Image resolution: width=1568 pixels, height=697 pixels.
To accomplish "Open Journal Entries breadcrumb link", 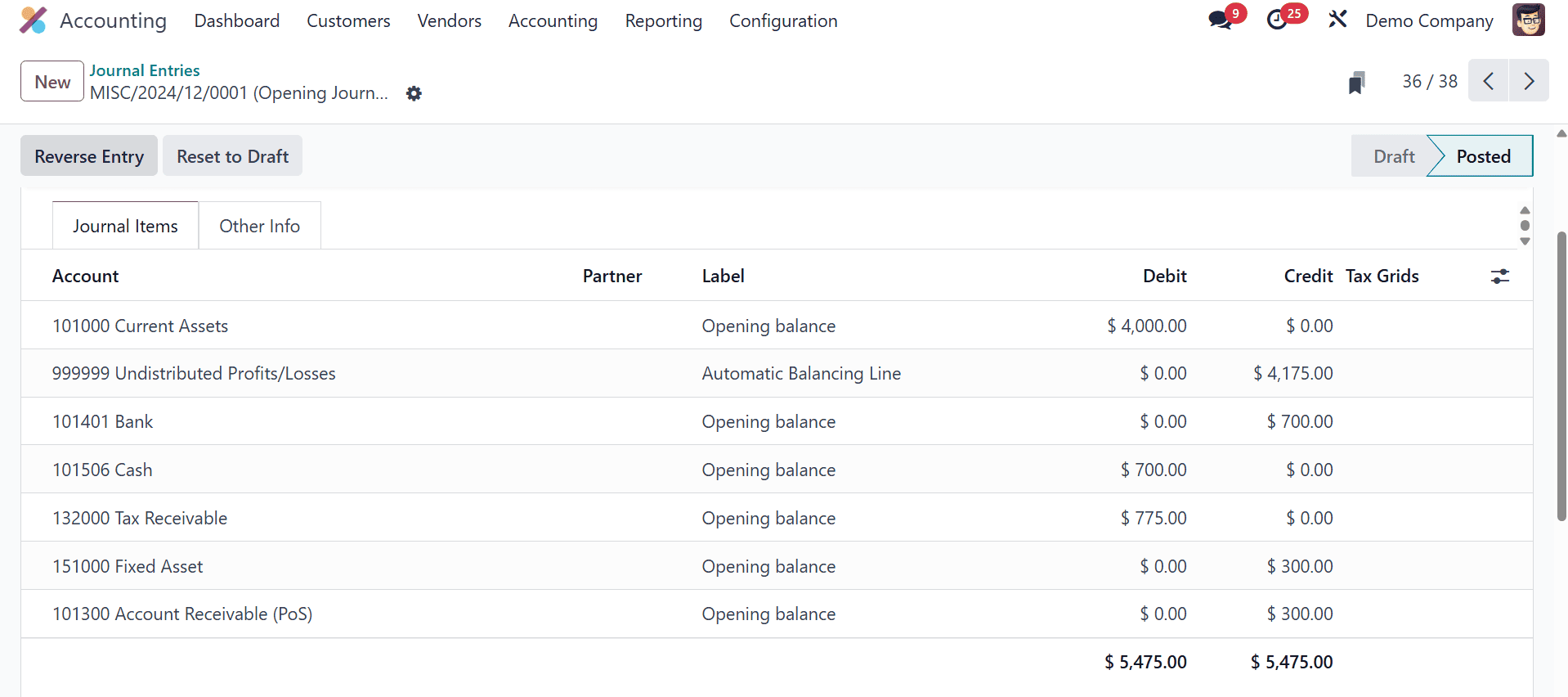I will [x=145, y=70].
